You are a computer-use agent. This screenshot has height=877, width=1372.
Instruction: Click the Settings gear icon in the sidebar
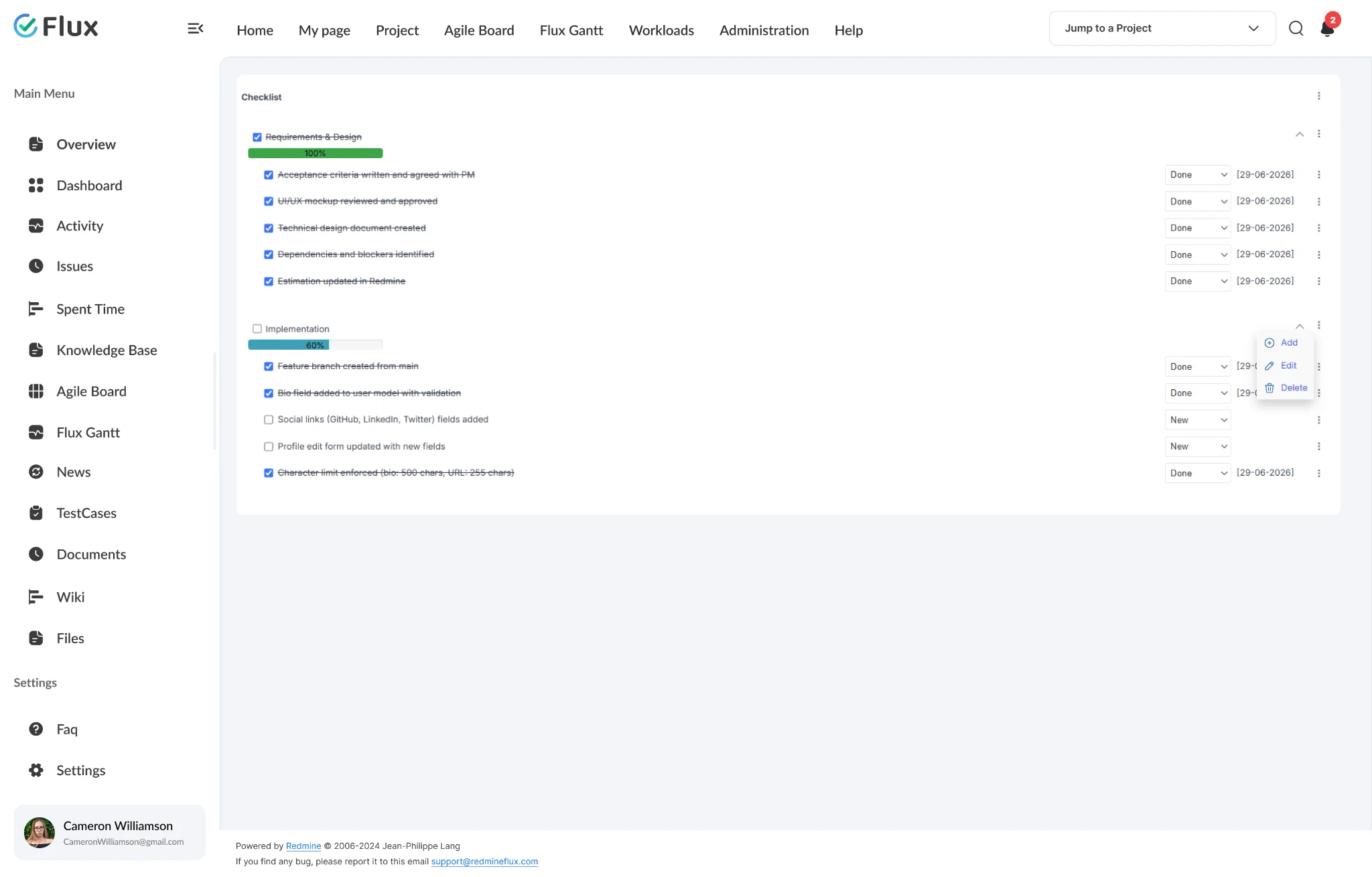36,770
